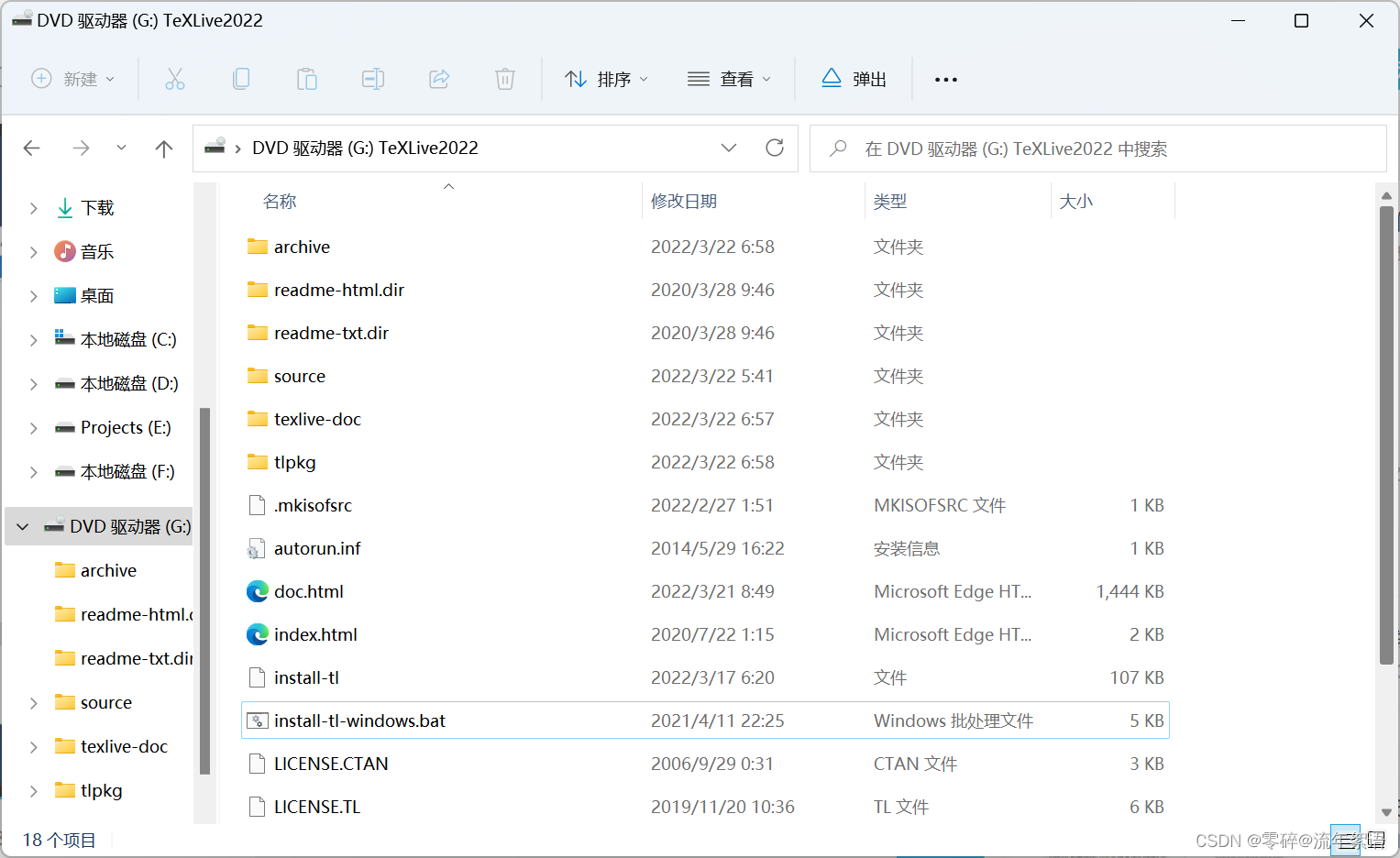Expand the Projects (E:) tree node
This screenshot has height=858, width=1400.
(x=33, y=427)
